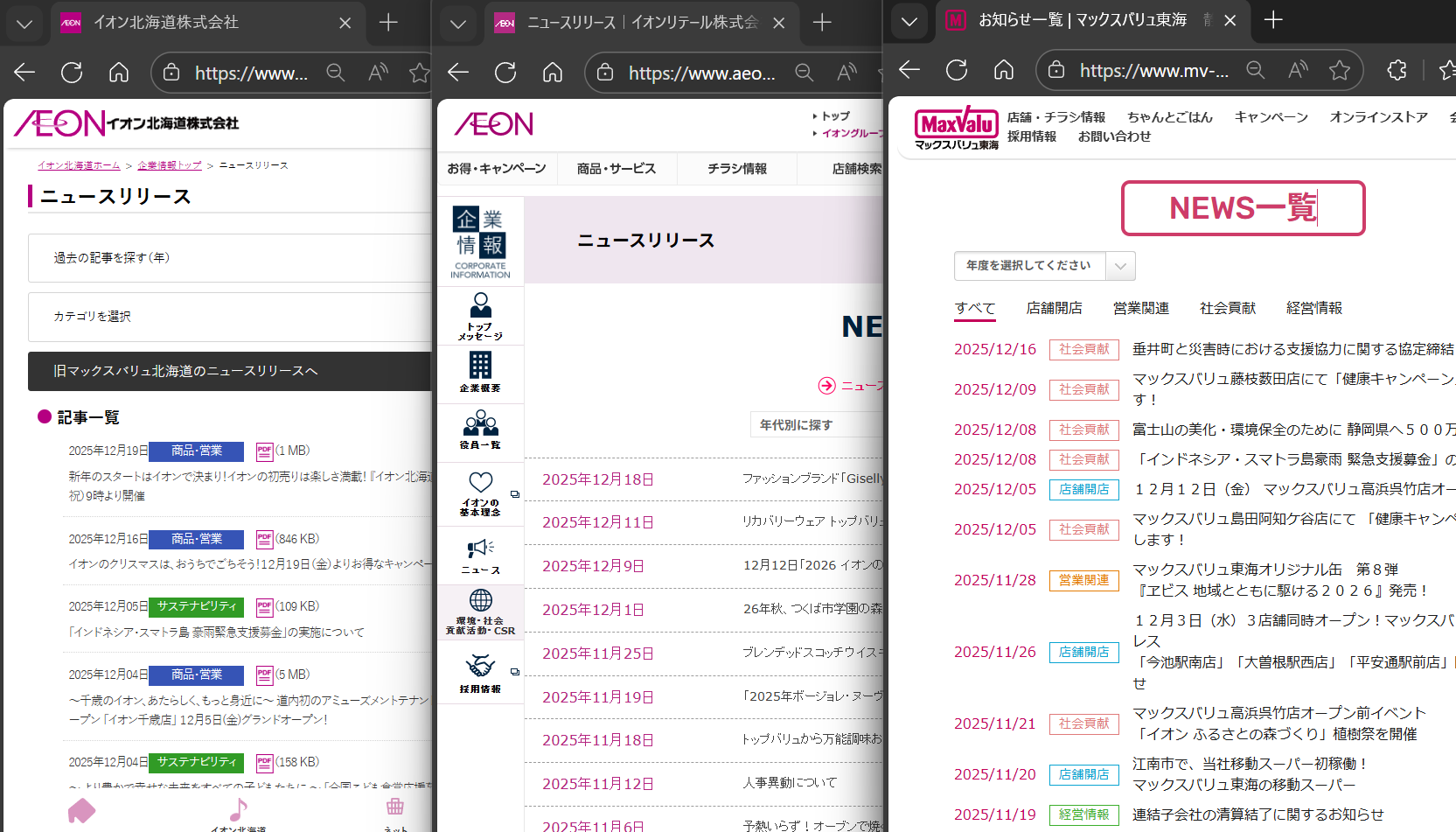Click the AEON logo in イオンリテール page
1456x832 pixels.
[494, 124]
